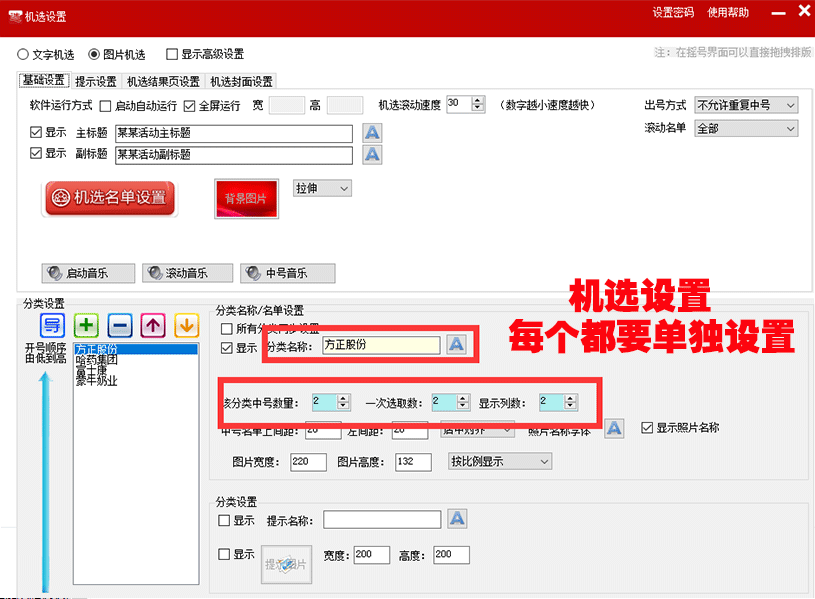Move category up with the purple arrow icon

click(153, 325)
